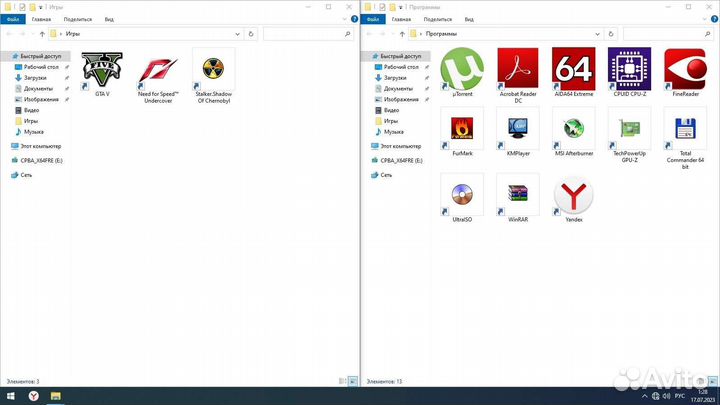
Task: Select MSI Afterburner shortcut
Action: [x=574, y=132]
